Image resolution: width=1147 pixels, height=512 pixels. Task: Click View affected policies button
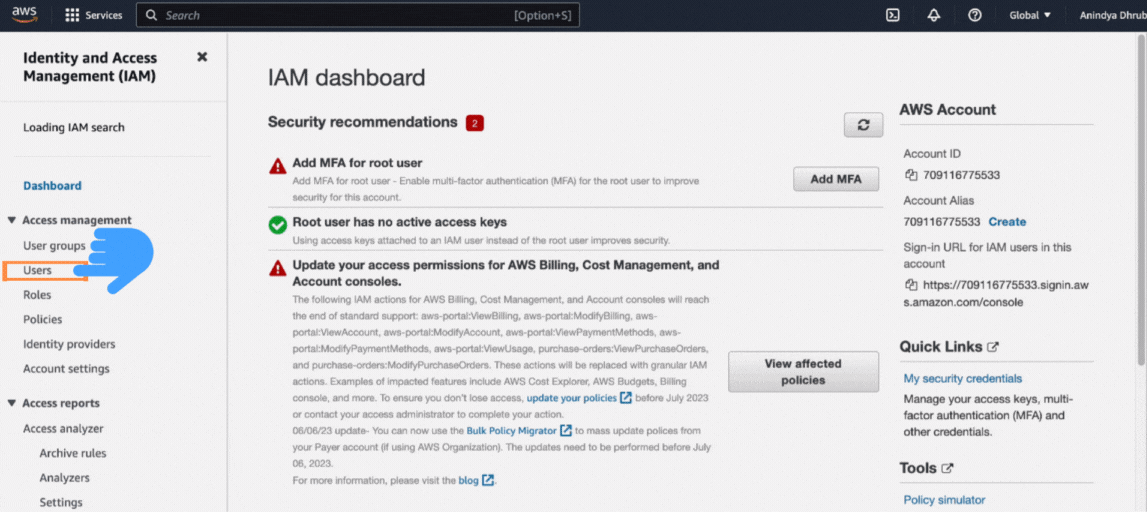pyautogui.click(x=803, y=372)
